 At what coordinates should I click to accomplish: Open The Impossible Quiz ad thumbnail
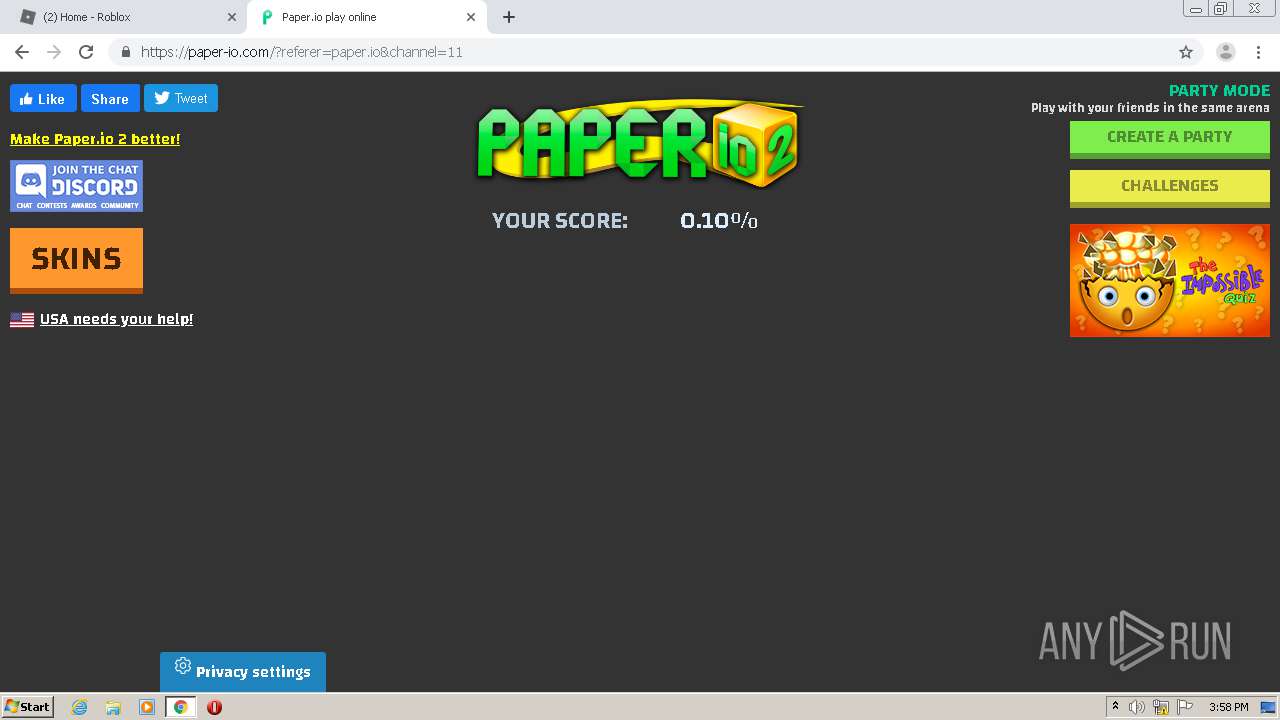1169,280
